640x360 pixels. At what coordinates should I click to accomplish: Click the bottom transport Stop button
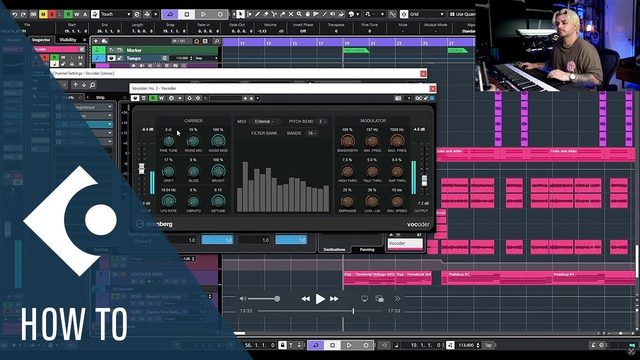[x=332, y=345]
